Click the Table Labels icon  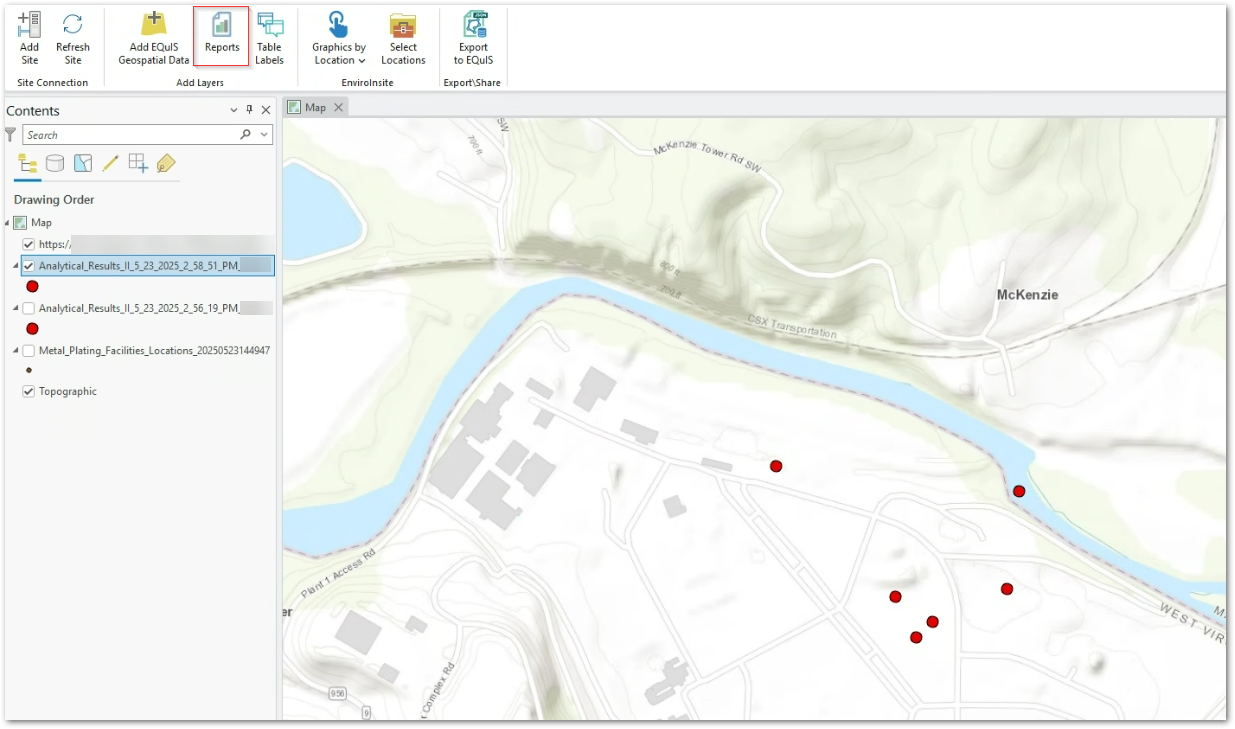[269, 37]
